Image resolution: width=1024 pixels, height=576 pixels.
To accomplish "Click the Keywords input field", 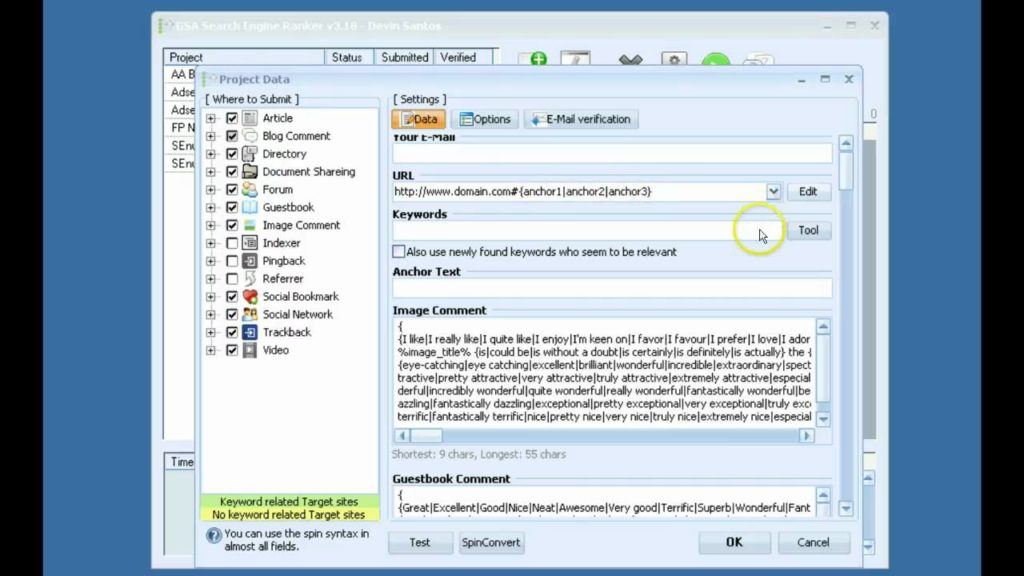I will coord(588,231).
